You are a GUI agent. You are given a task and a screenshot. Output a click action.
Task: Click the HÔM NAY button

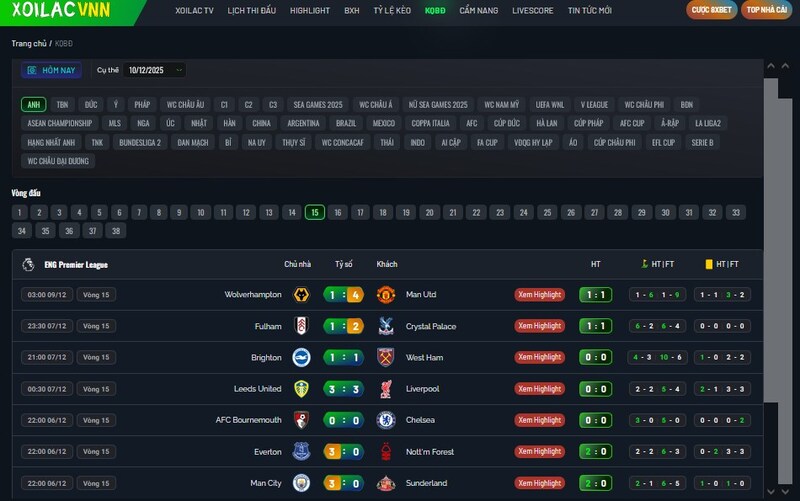pos(52,70)
